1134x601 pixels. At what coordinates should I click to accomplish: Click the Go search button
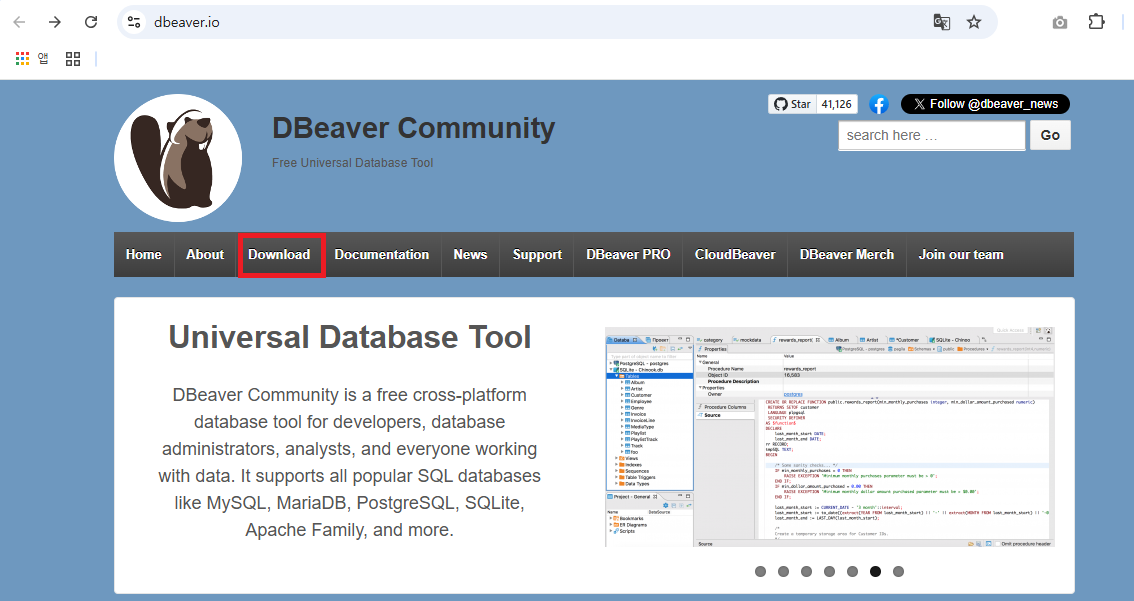click(1050, 135)
